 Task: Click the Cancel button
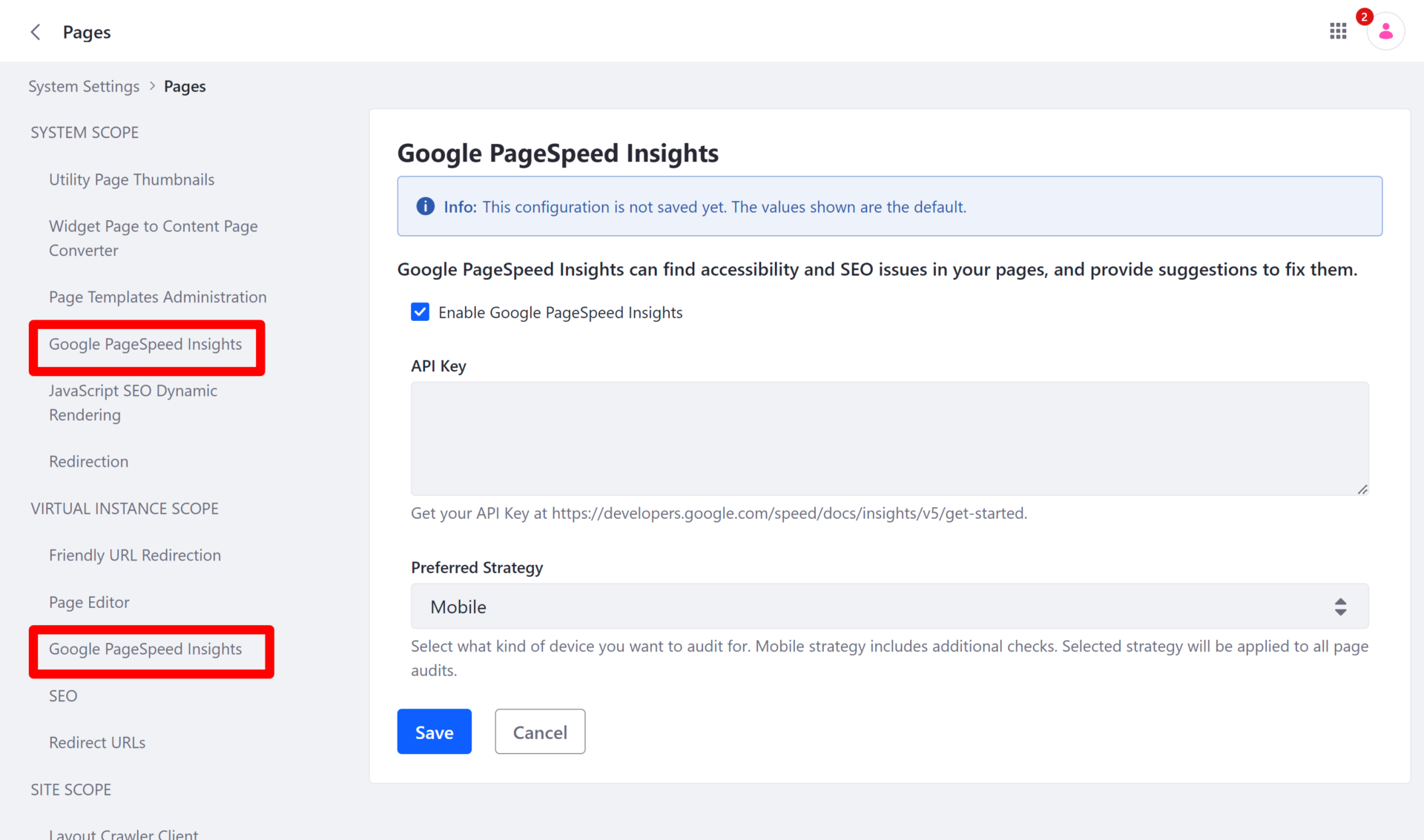(x=539, y=732)
